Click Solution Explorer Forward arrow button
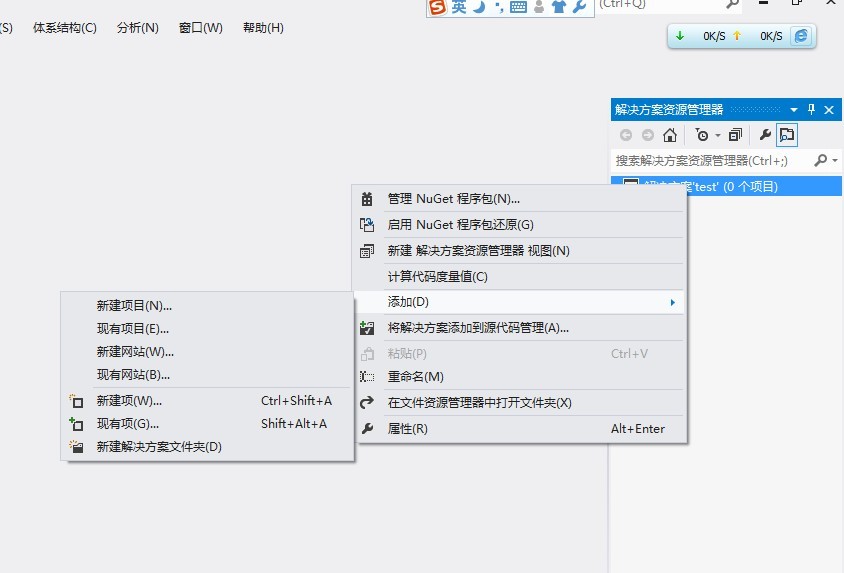Image resolution: width=844 pixels, height=573 pixels. point(648,135)
